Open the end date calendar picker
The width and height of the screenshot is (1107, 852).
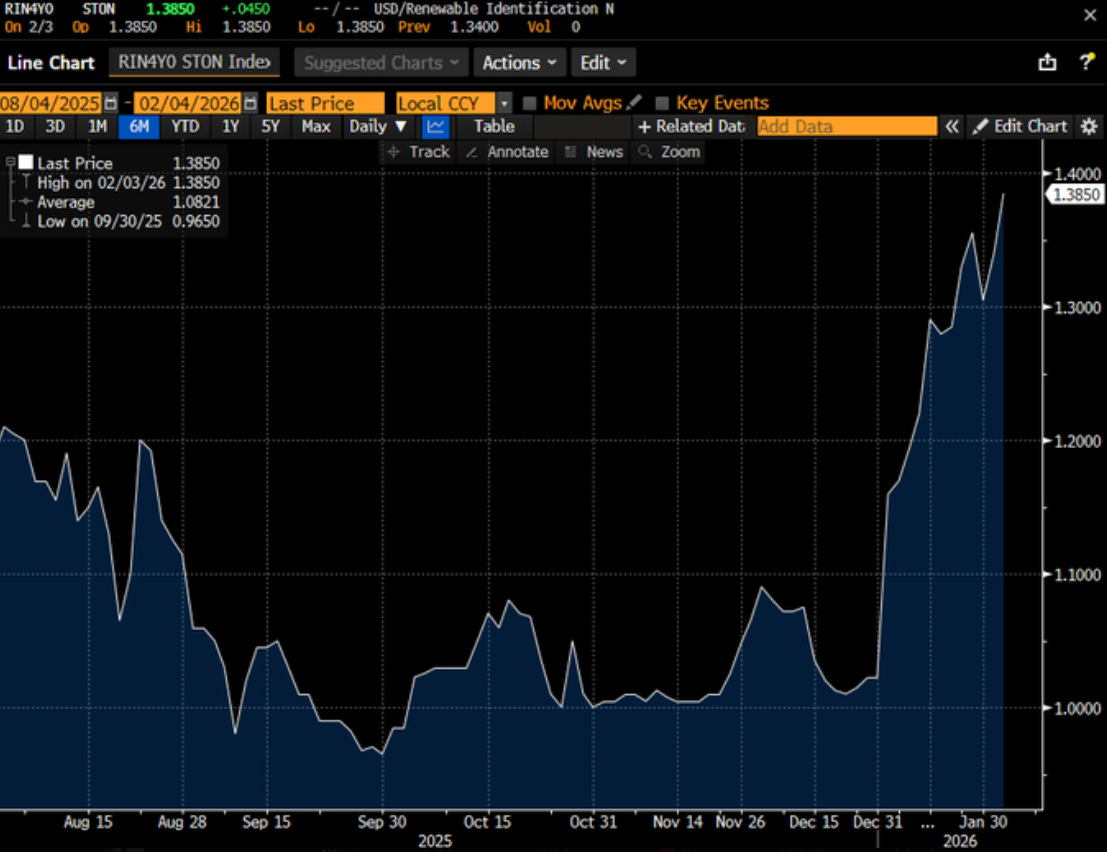[250, 104]
